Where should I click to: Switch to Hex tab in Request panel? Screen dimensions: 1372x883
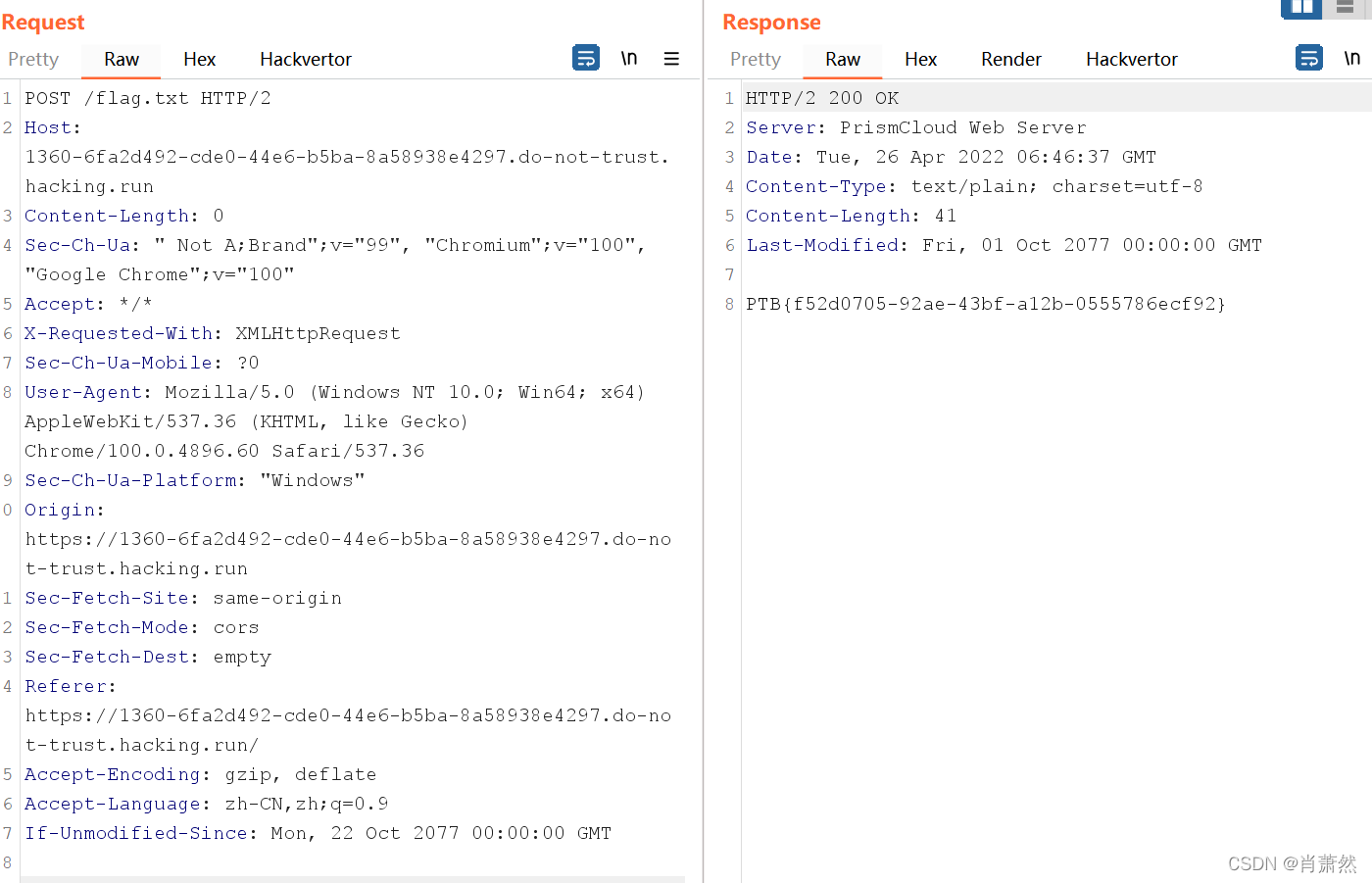click(x=199, y=59)
